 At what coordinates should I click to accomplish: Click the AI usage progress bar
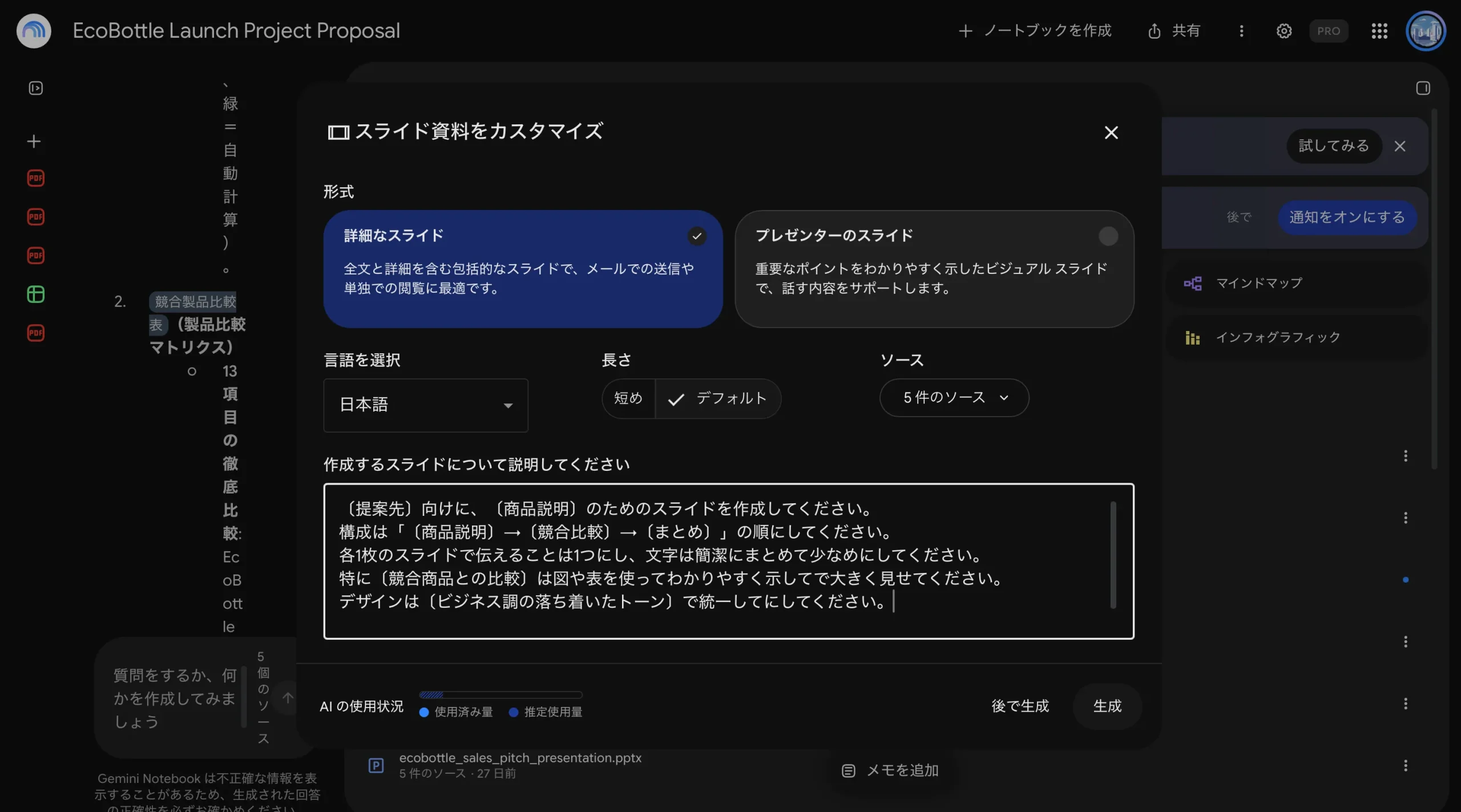tap(501, 694)
